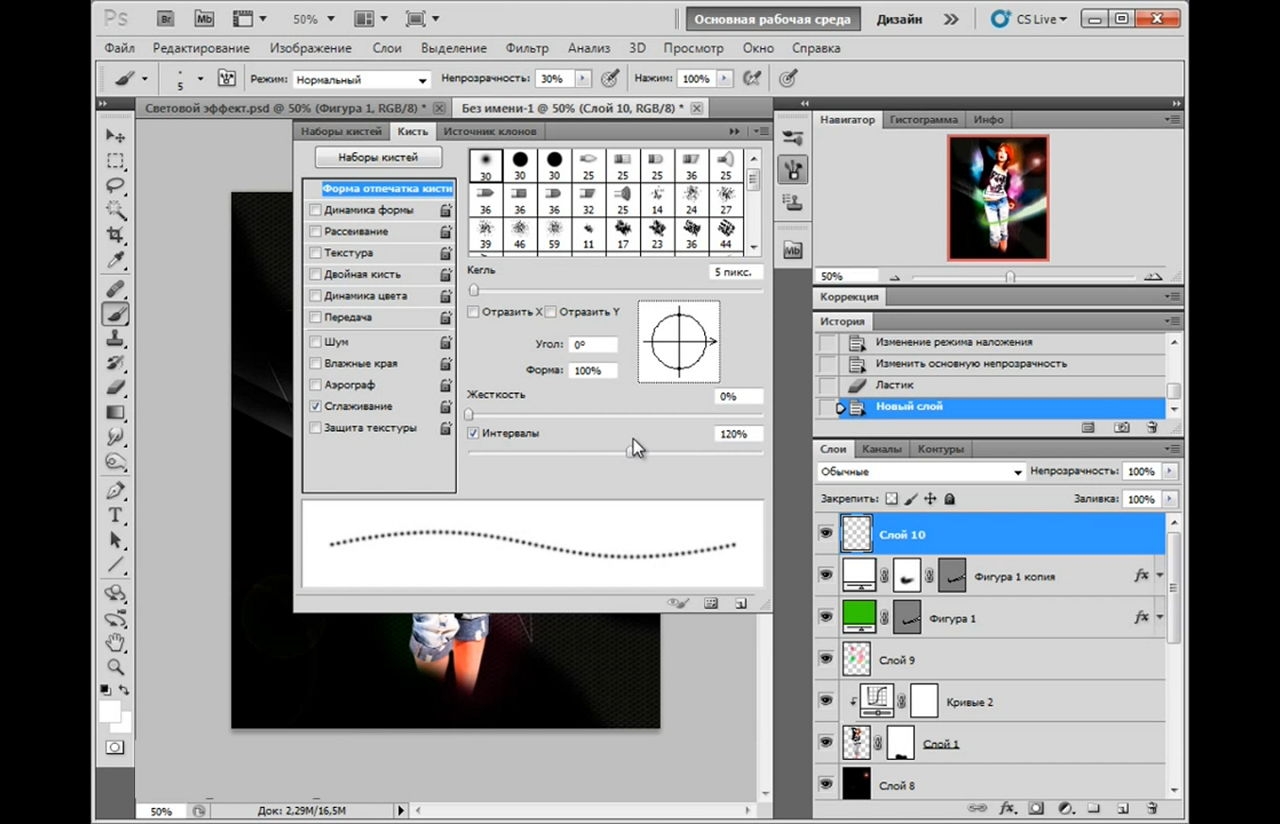Create a new snapshot in History panel
This screenshot has height=824, width=1280.
tap(1122, 427)
